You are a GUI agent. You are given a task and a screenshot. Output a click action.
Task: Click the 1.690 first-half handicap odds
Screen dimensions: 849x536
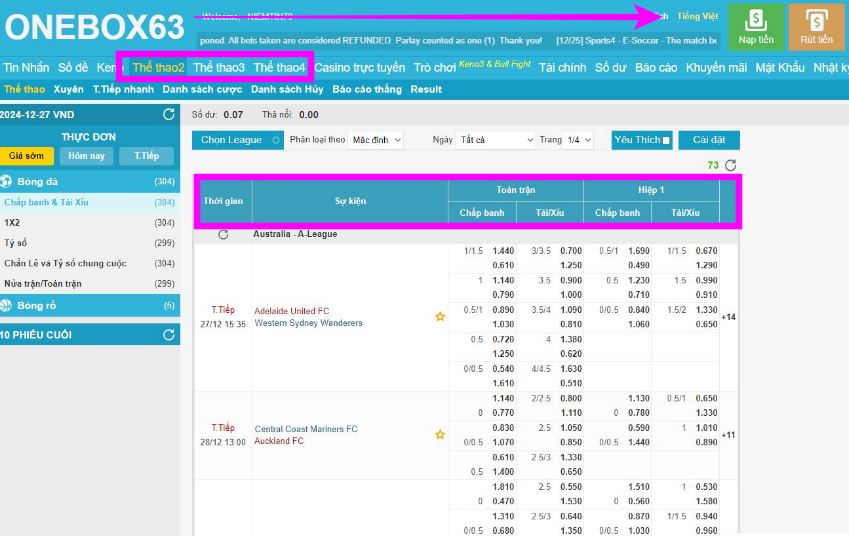pyautogui.click(x=638, y=251)
